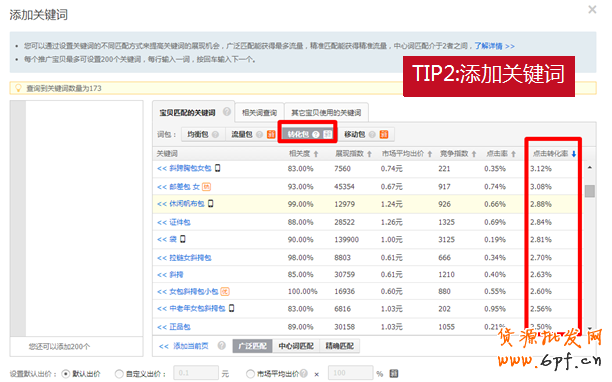Select the 转化包 word pack

click(x=298, y=134)
